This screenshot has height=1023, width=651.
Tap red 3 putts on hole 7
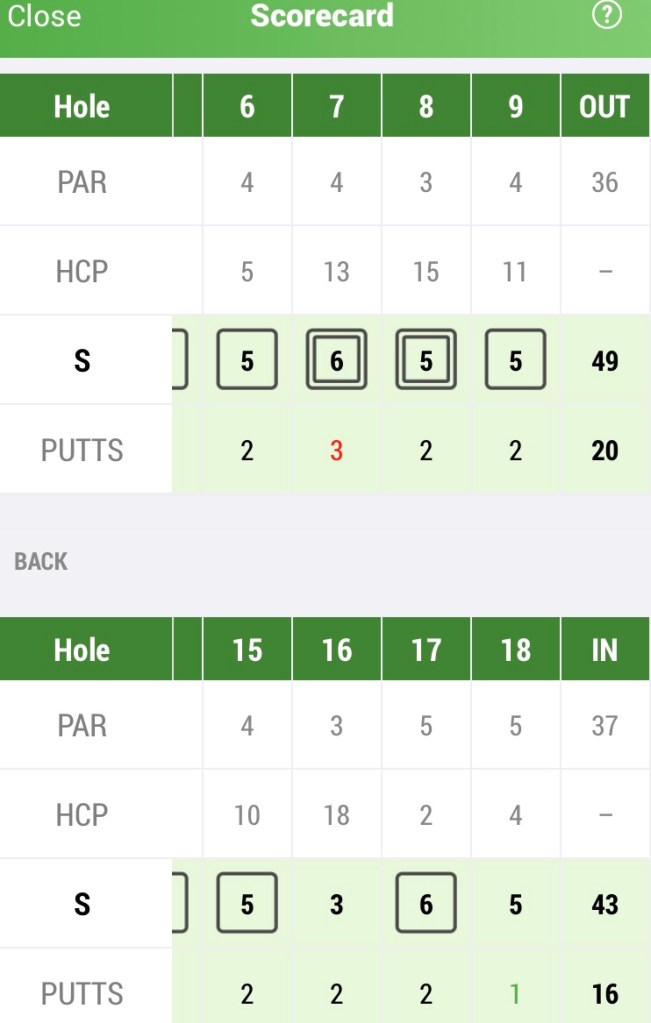[336, 450]
